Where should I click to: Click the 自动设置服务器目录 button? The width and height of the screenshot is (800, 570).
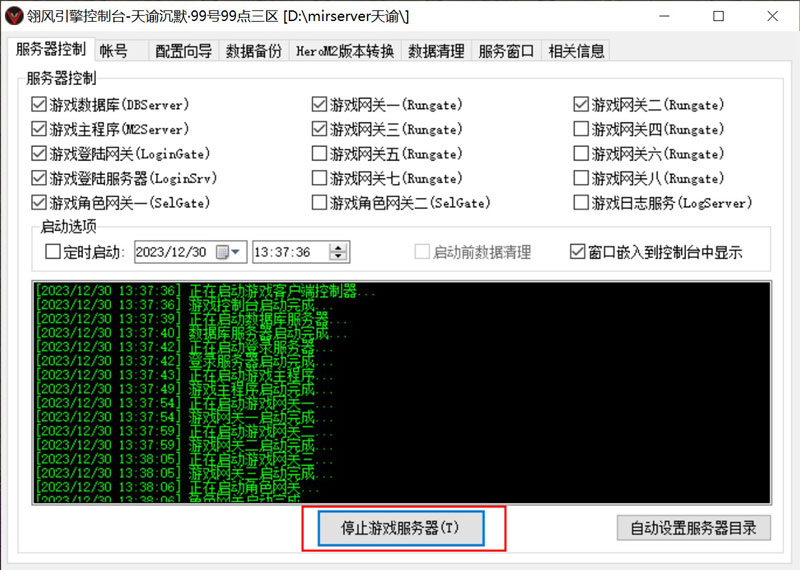coord(693,528)
